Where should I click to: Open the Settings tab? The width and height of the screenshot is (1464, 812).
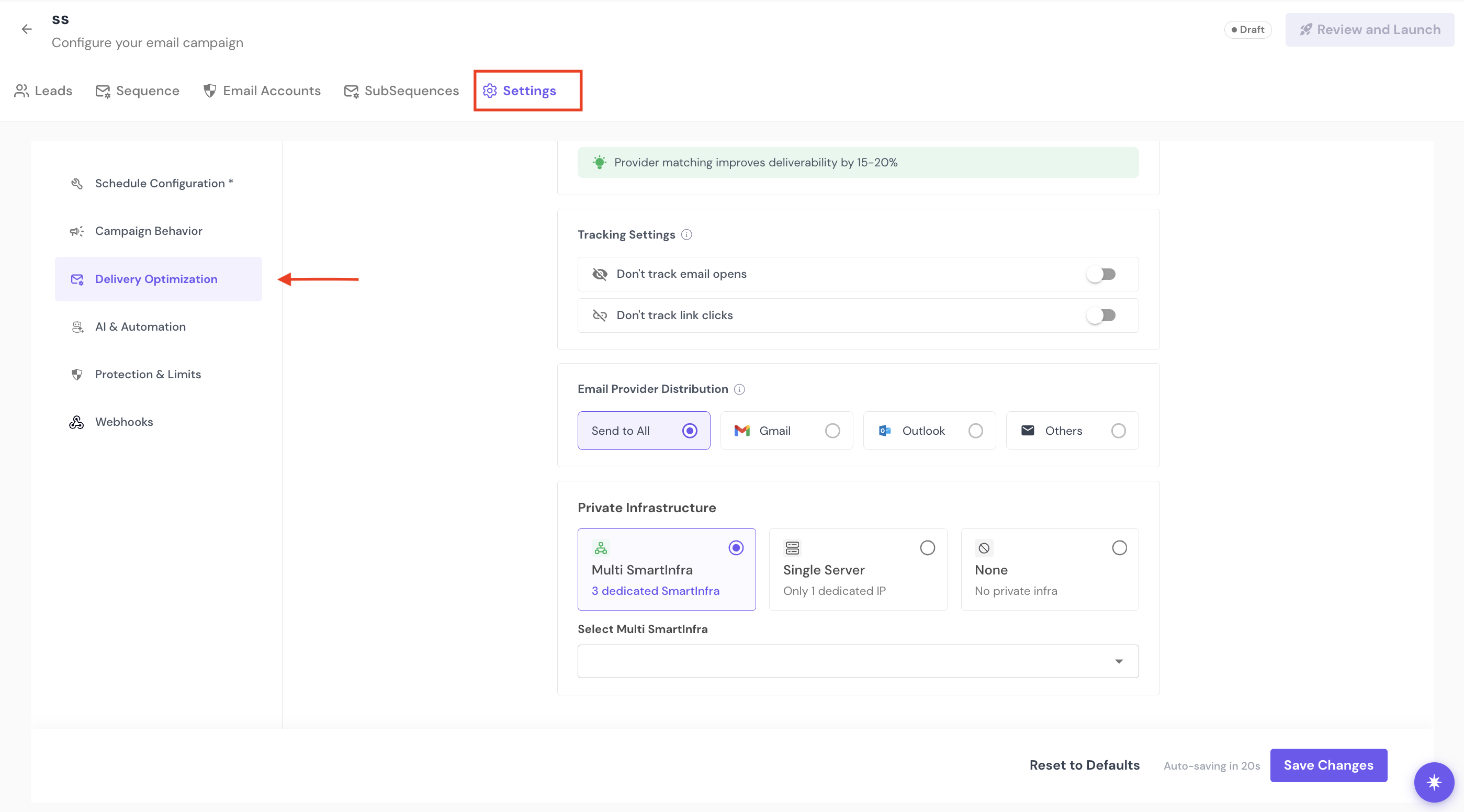520,91
